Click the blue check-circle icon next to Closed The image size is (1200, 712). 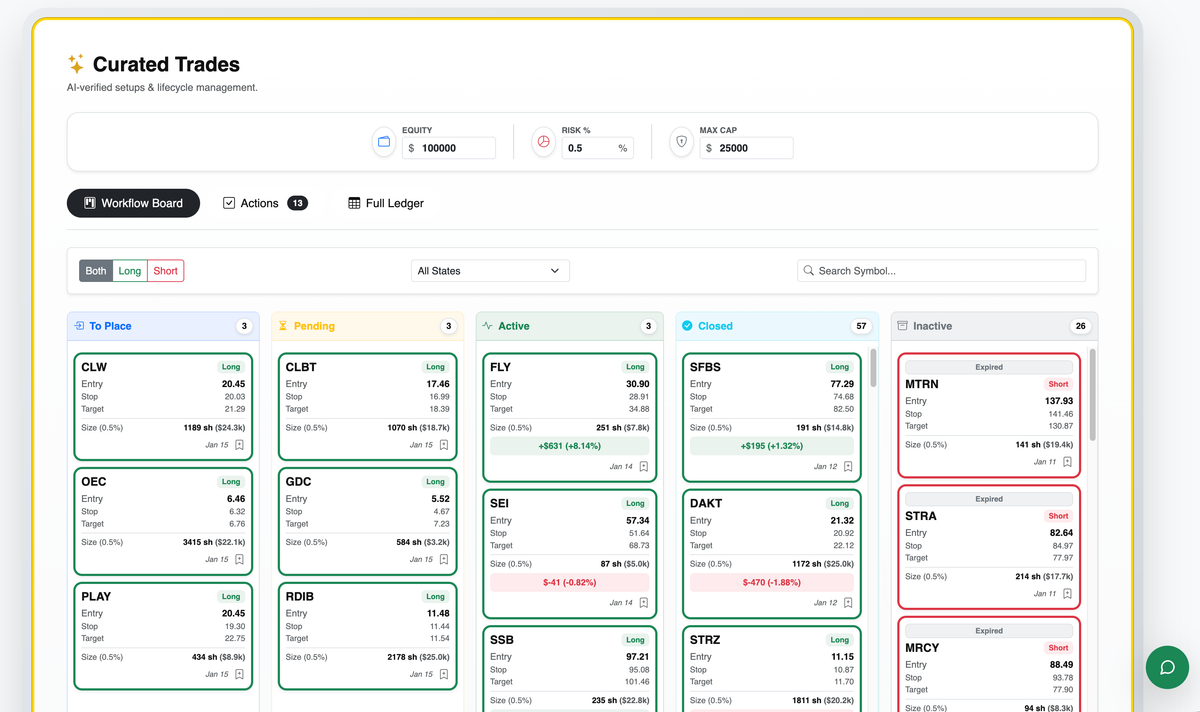(x=686, y=325)
